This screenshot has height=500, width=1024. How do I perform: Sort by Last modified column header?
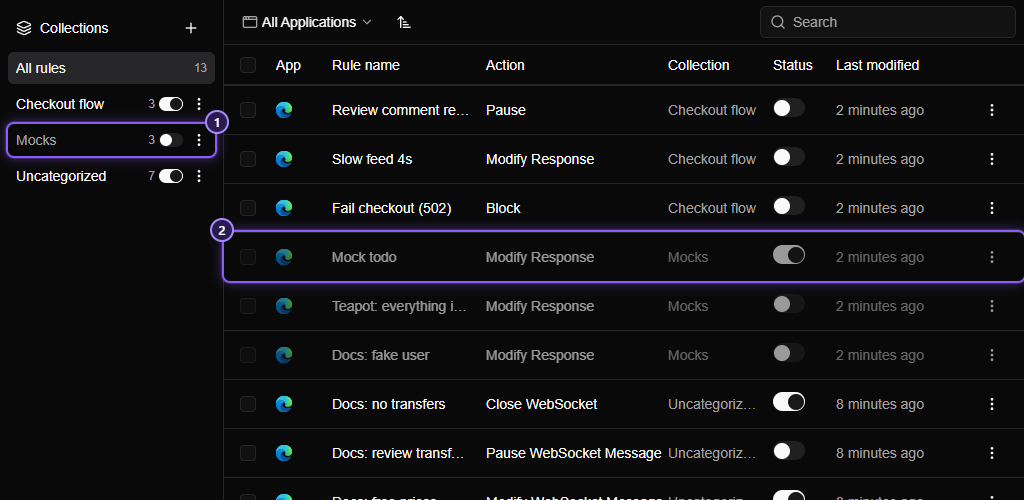coord(877,65)
